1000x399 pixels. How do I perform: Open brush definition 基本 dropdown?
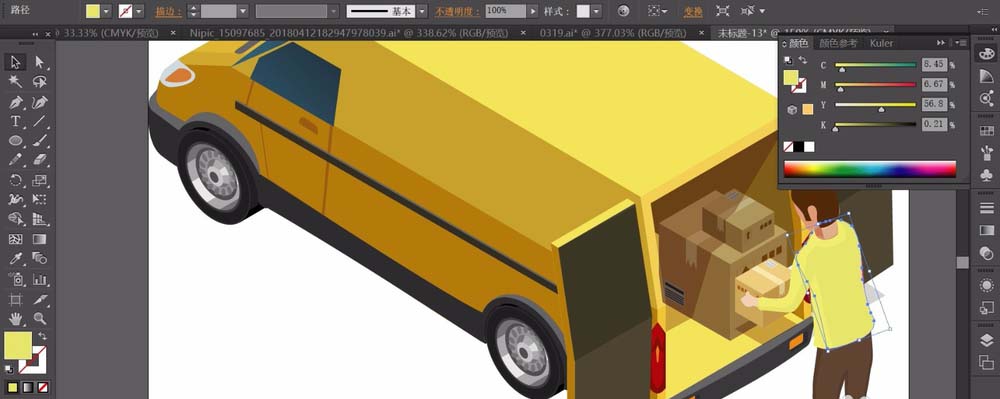coord(422,11)
